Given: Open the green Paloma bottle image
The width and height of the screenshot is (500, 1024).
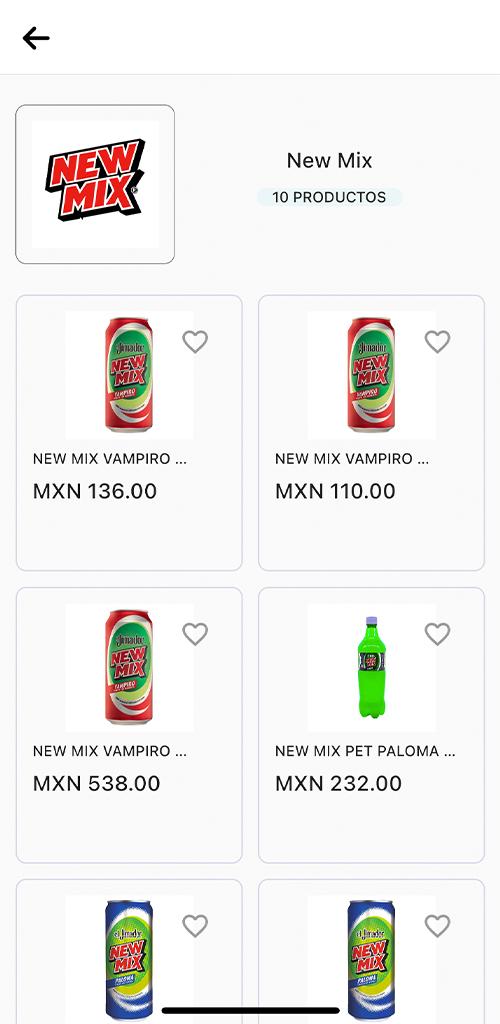Looking at the screenshot, I should 371,667.
